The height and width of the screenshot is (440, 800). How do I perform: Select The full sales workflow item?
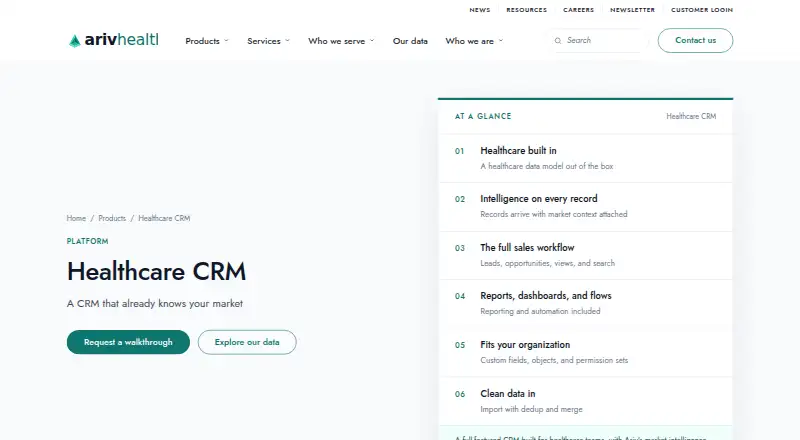pos(585,255)
